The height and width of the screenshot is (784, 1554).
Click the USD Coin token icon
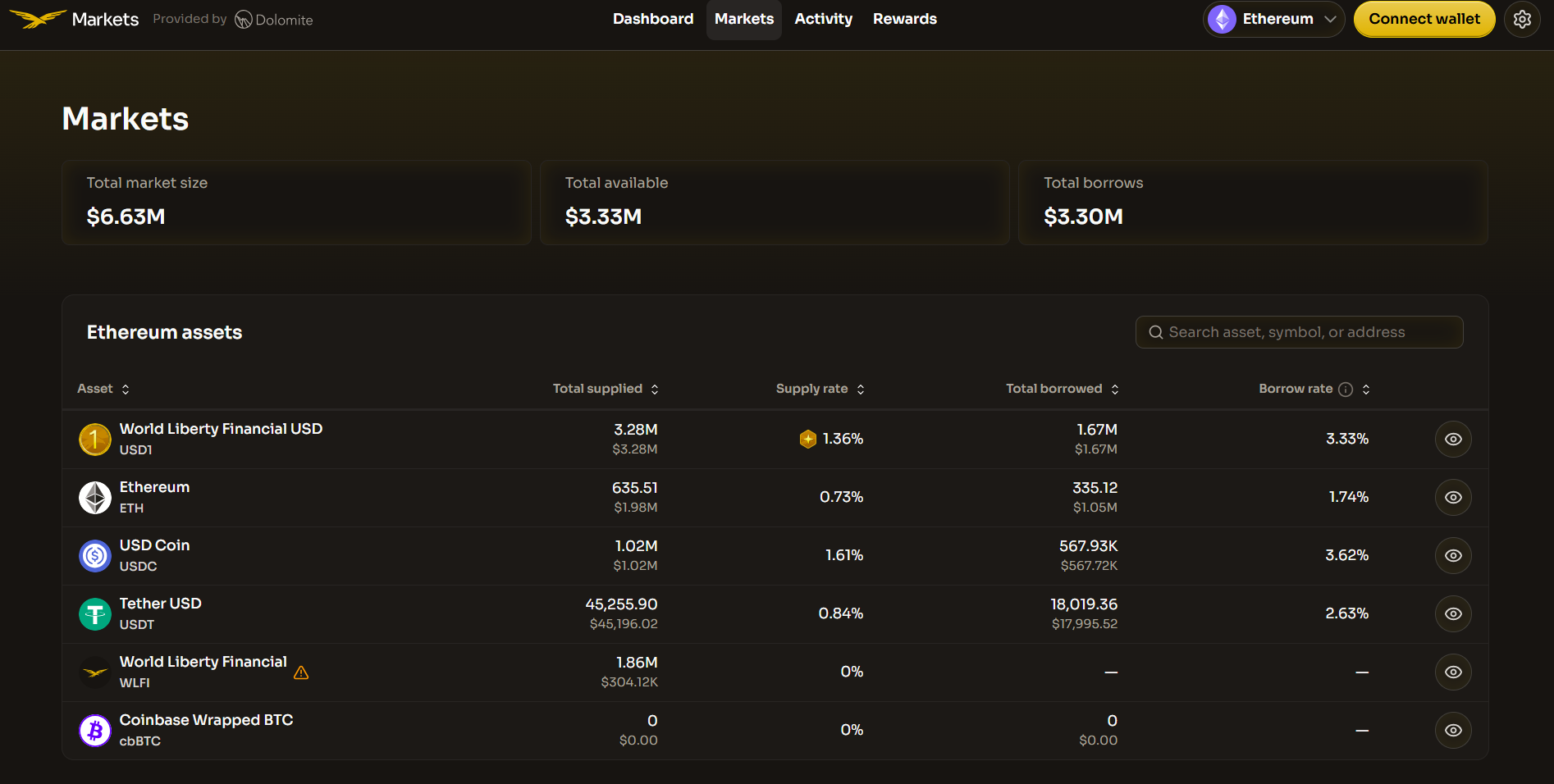[x=94, y=555]
